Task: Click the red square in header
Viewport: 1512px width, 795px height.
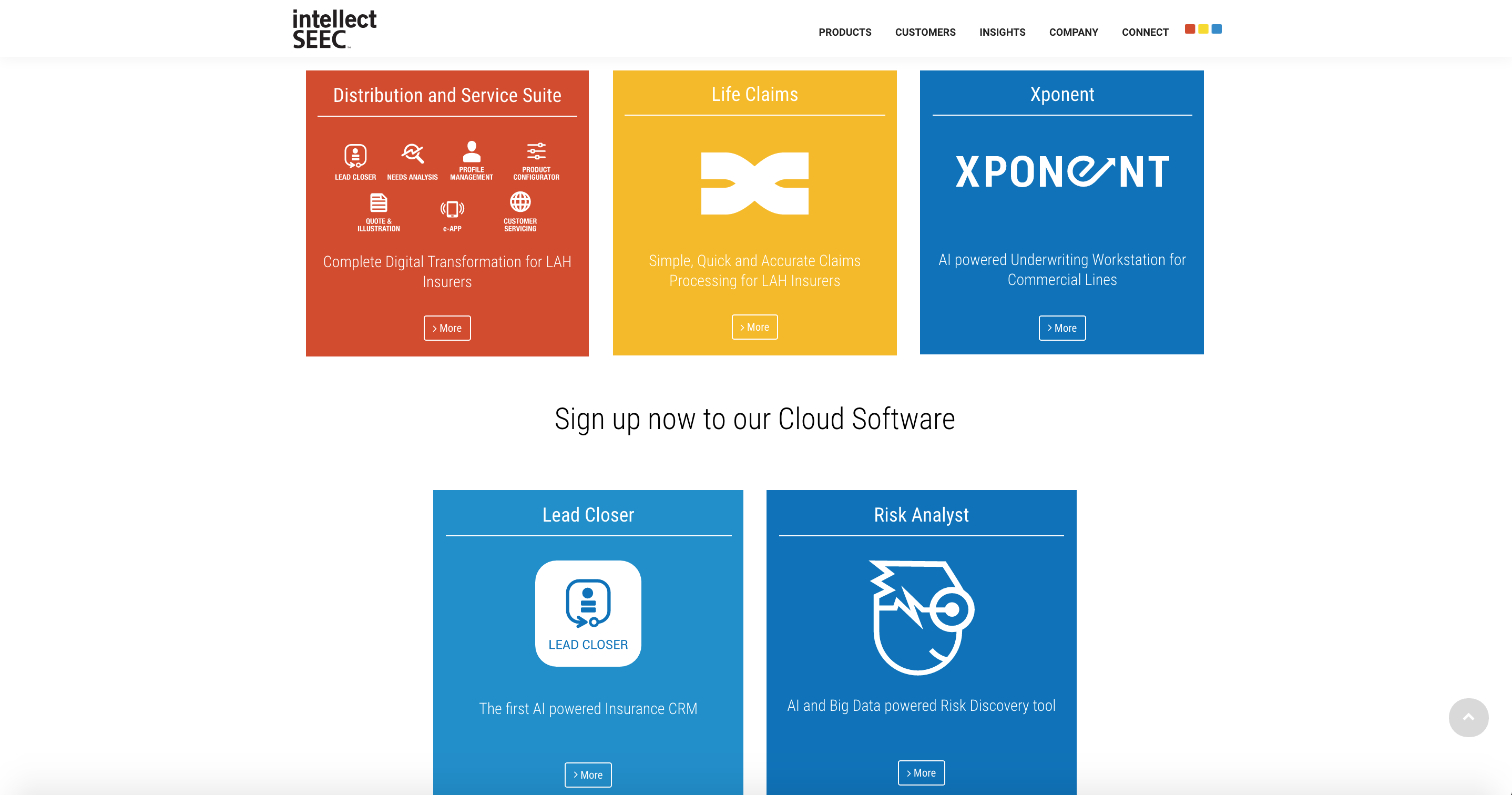Action: (x=1190, y=29)
